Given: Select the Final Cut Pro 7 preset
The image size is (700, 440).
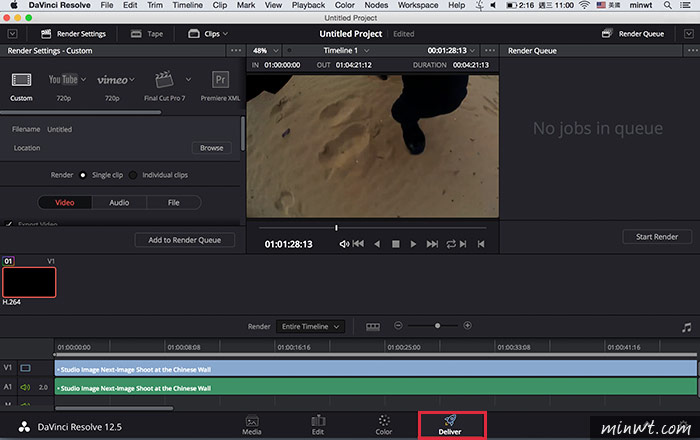Looking at the screenshot, I should point(164,80).
